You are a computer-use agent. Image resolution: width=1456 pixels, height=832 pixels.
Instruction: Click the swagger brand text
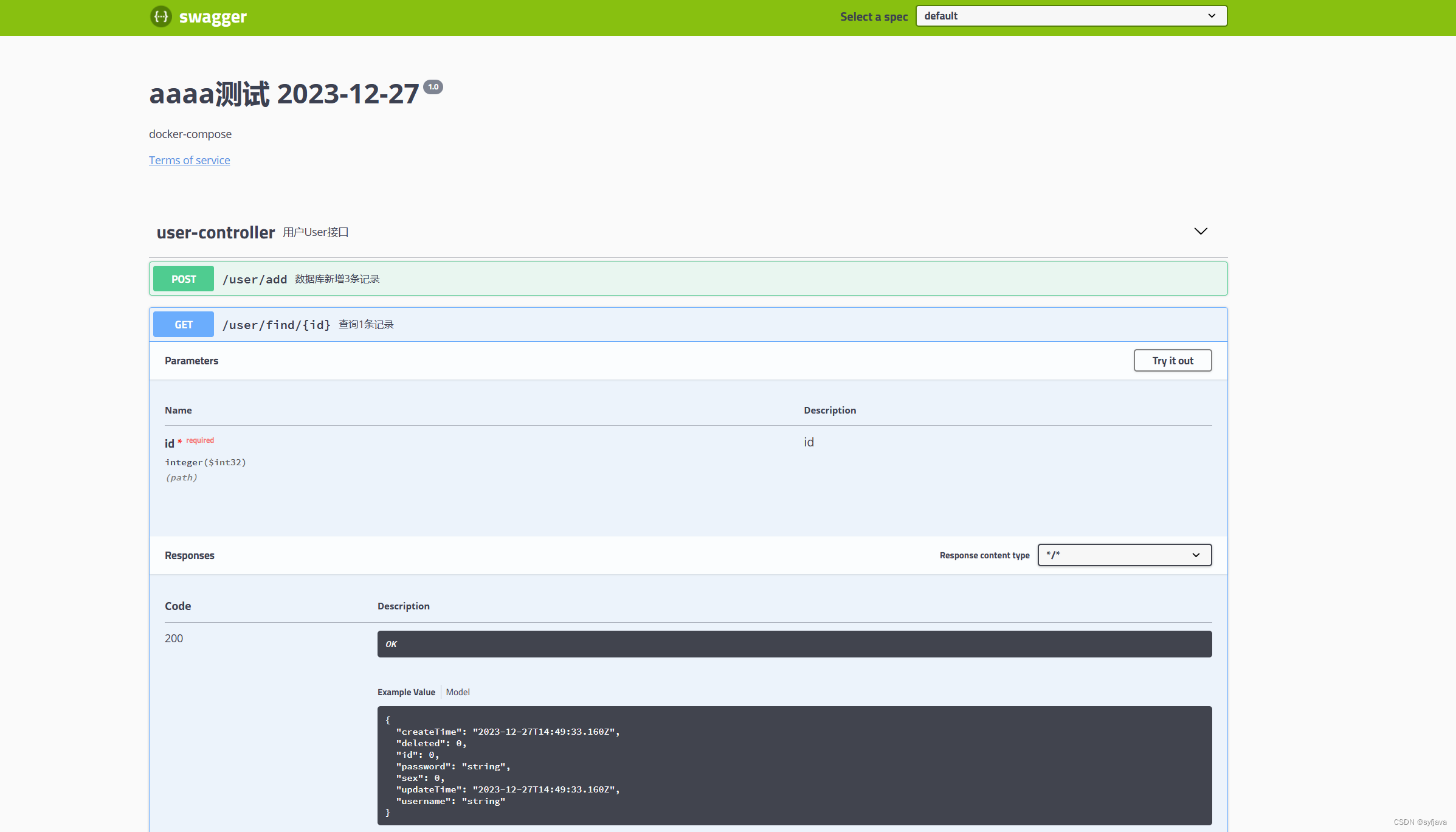(x=213, y=17)
